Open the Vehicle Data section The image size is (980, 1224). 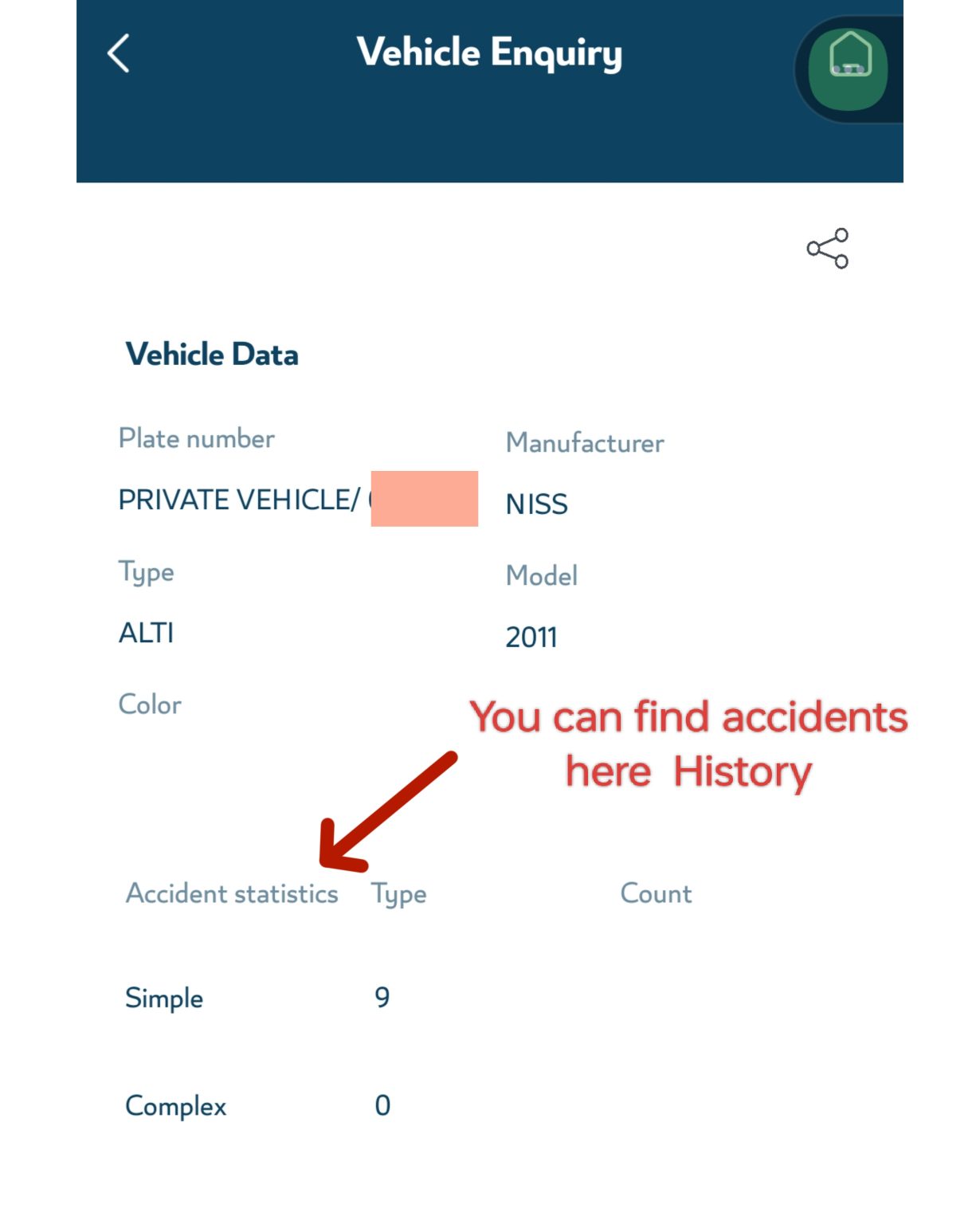[x=212, y=354]
